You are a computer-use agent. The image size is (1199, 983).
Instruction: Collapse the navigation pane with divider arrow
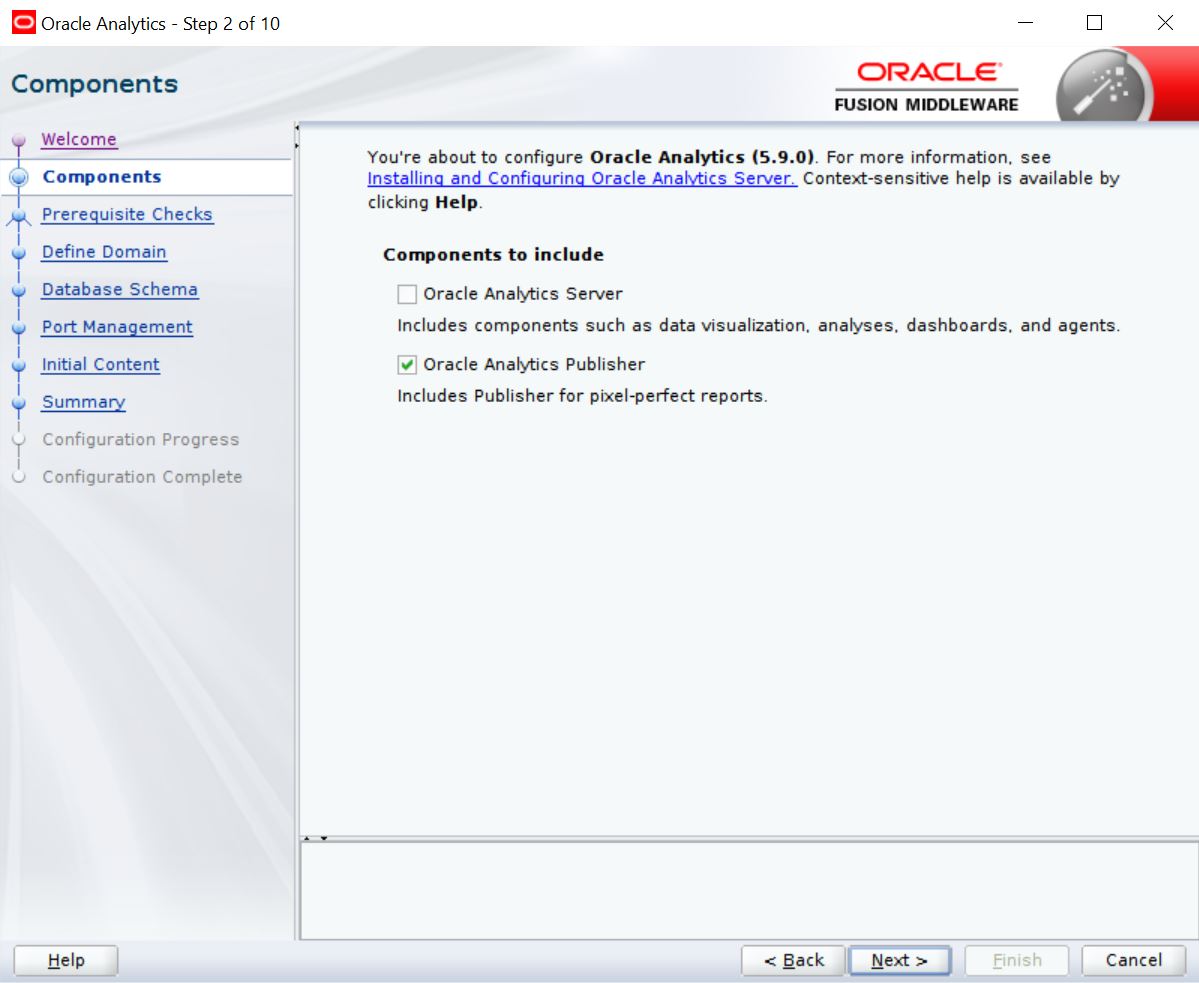pos(297,128)
